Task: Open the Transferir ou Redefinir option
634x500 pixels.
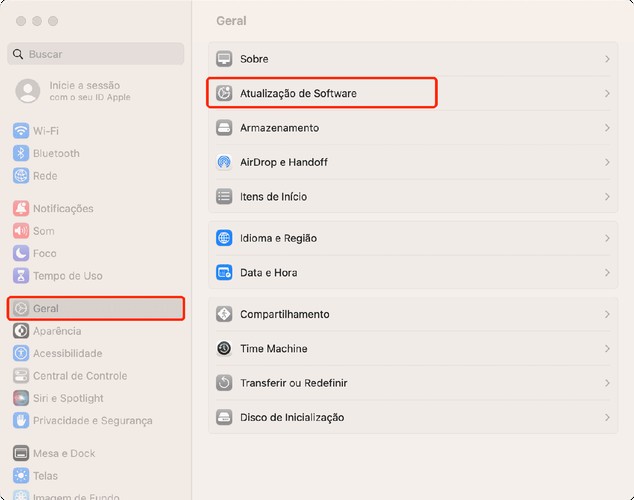Action: pyautogui.click(x=413, y=383)
